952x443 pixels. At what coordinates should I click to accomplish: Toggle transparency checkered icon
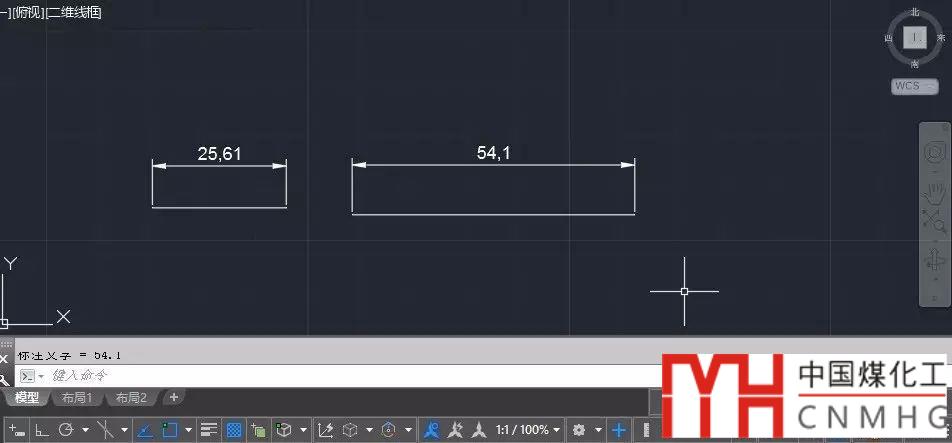234,430
